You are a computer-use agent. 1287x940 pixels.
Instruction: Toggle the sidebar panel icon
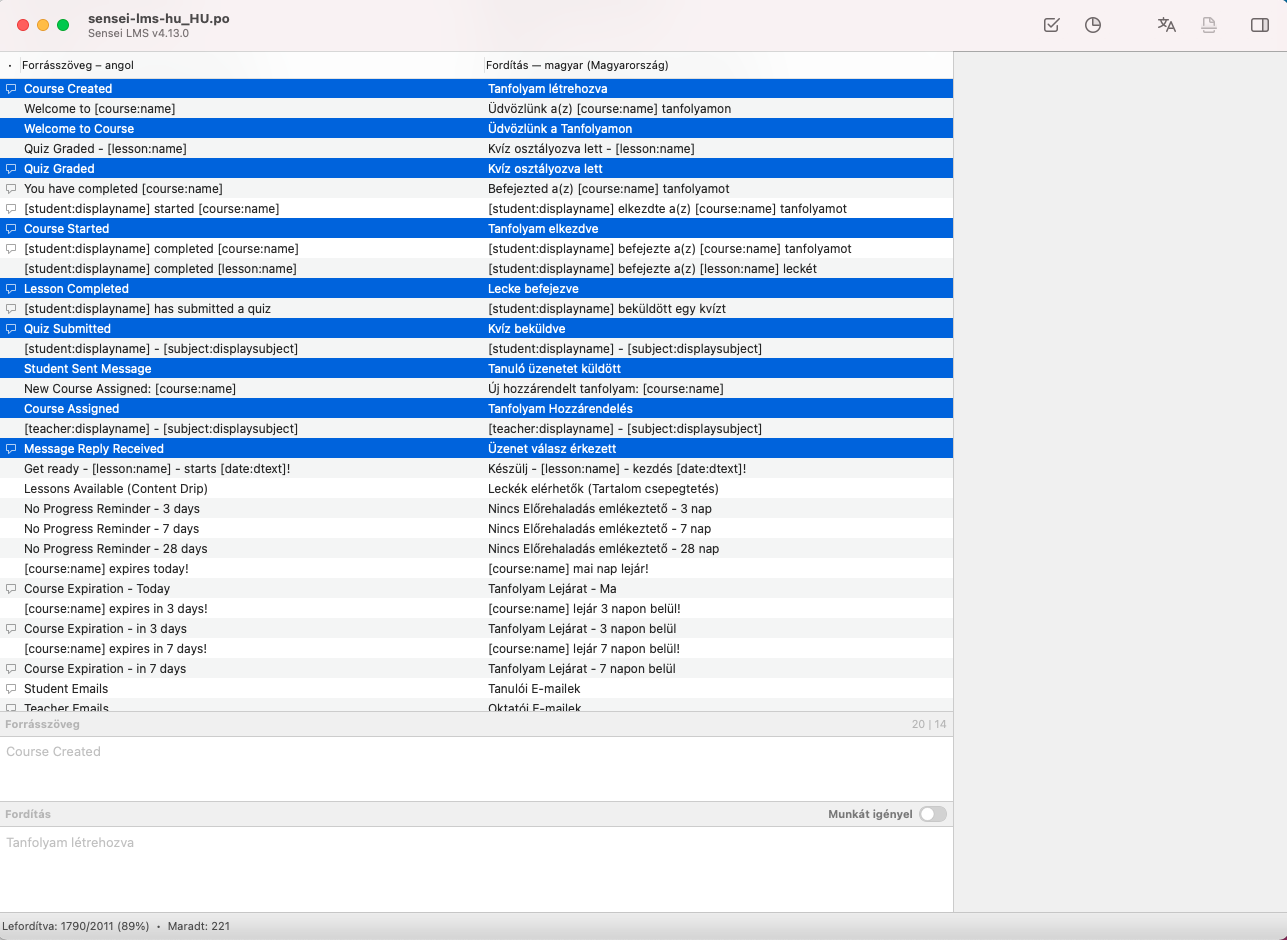[1260, 25]
